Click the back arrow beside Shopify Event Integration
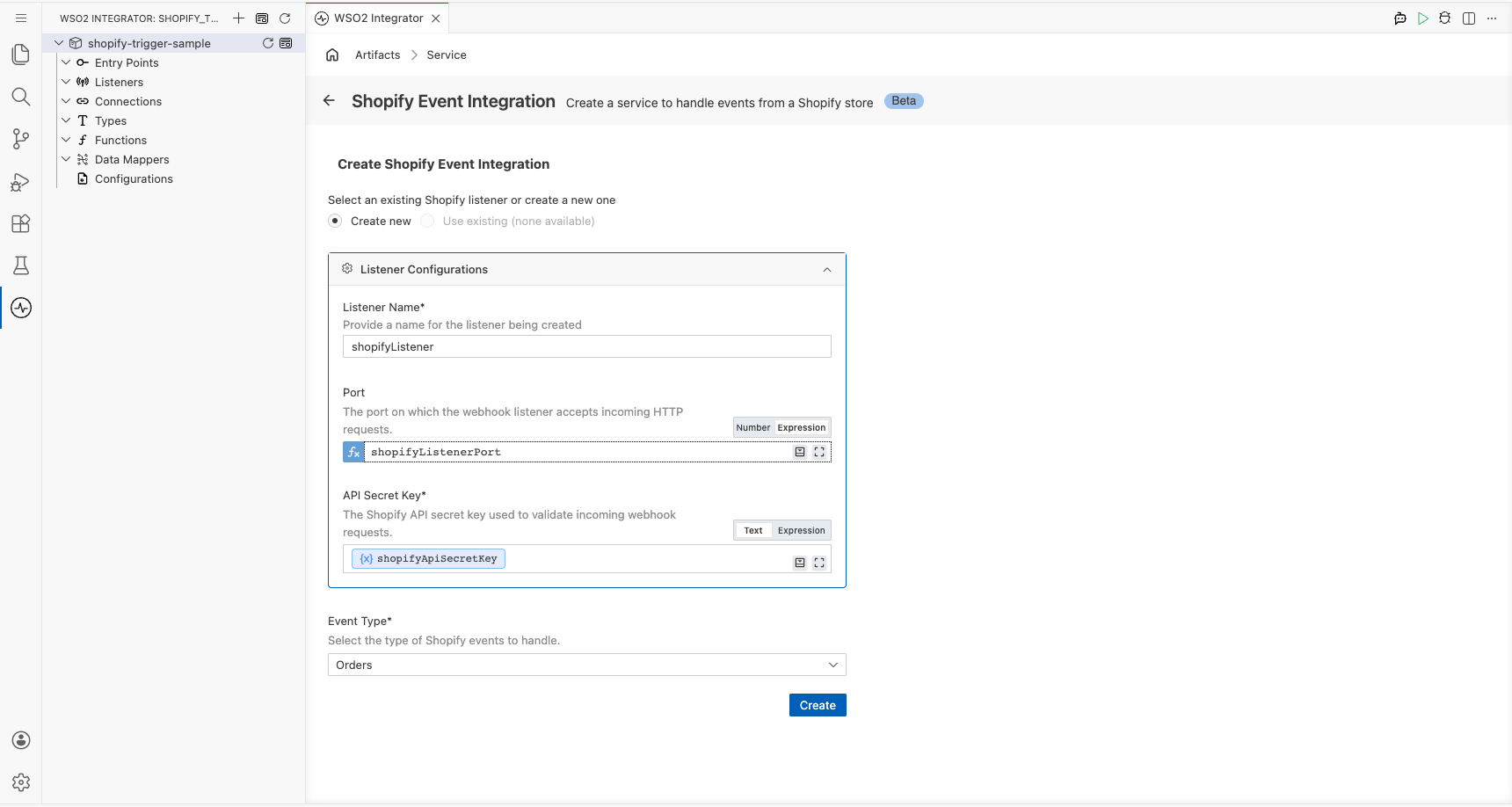The width and height of the screenshot is (1512, 807). (329, 100)
